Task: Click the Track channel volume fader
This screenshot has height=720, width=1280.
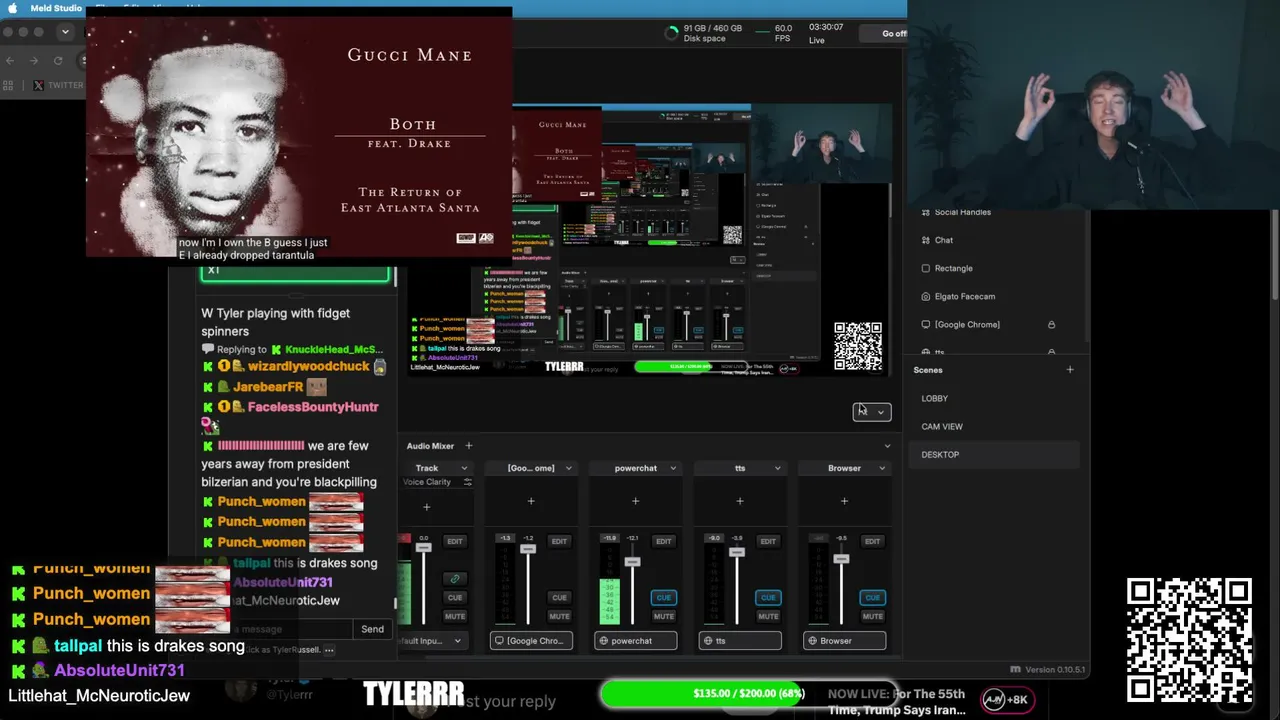Action: [424, 548]
